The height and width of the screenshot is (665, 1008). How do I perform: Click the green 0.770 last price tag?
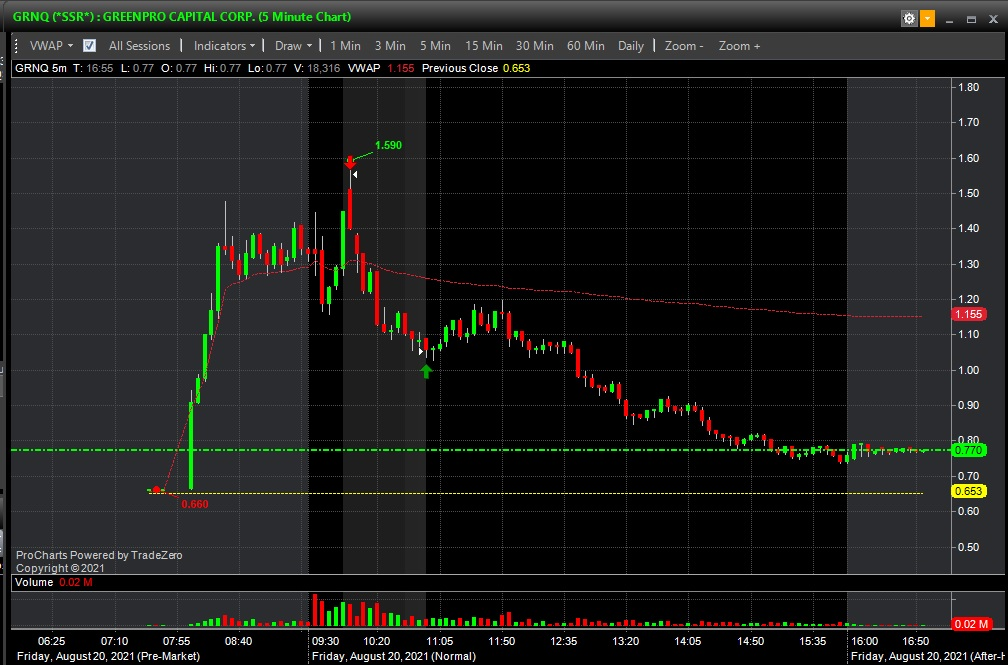(968, 450)
